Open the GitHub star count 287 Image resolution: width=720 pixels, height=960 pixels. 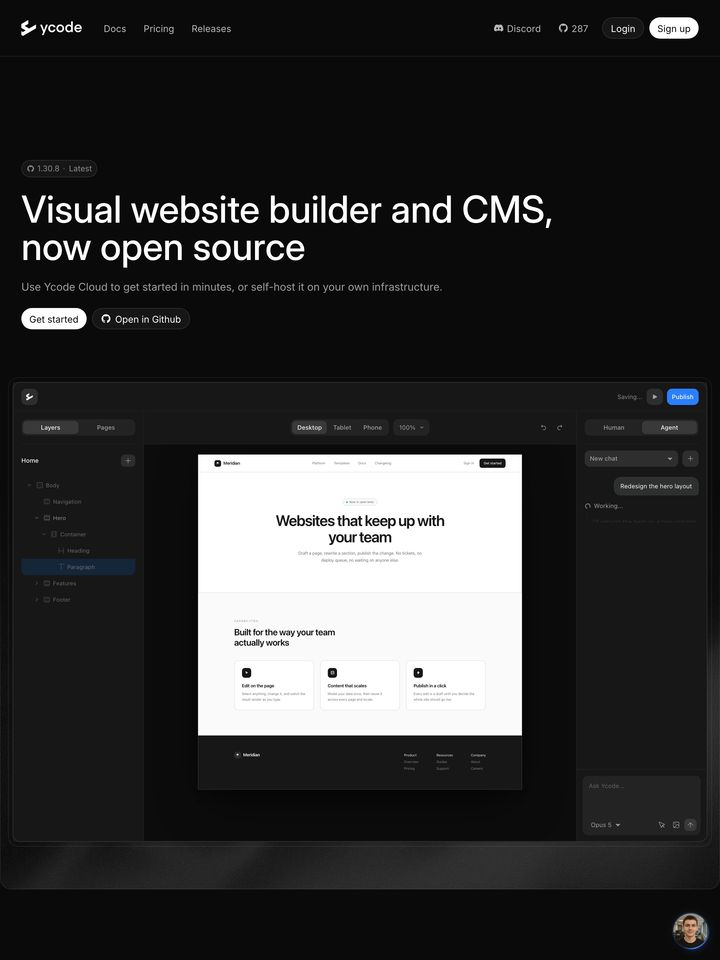573,28
